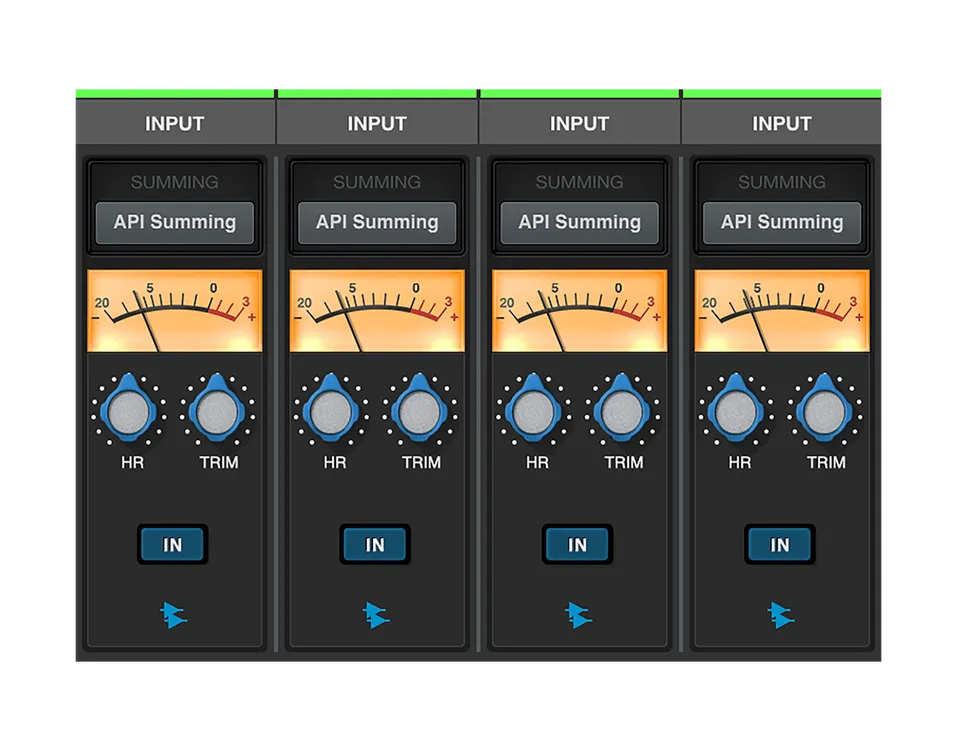Image resolution: width=960 pixels, height=754 pixels.
Task: Click the VU meter on the third channel
Action: (x=580, y=311)
